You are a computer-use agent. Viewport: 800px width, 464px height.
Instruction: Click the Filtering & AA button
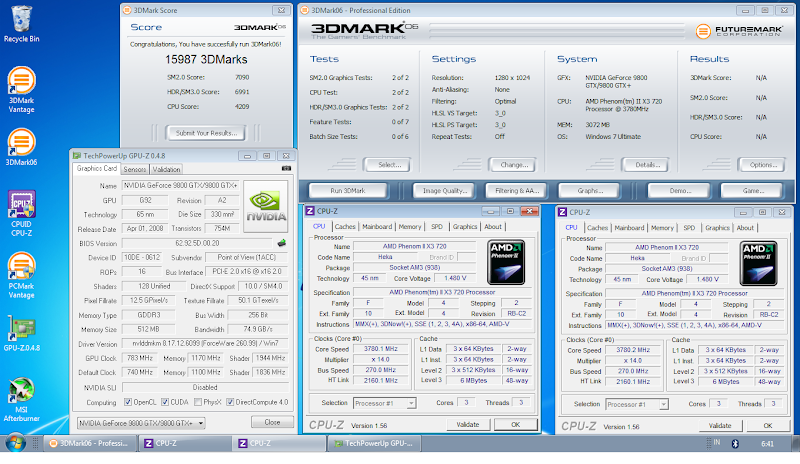pyautogui.click(x=517, y=191)
